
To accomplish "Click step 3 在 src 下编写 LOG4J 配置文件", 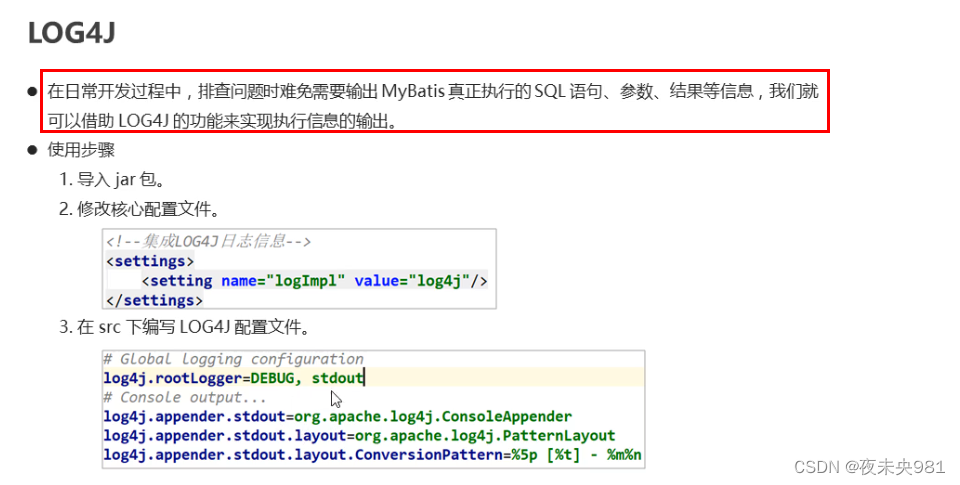I will click(184, 327).
